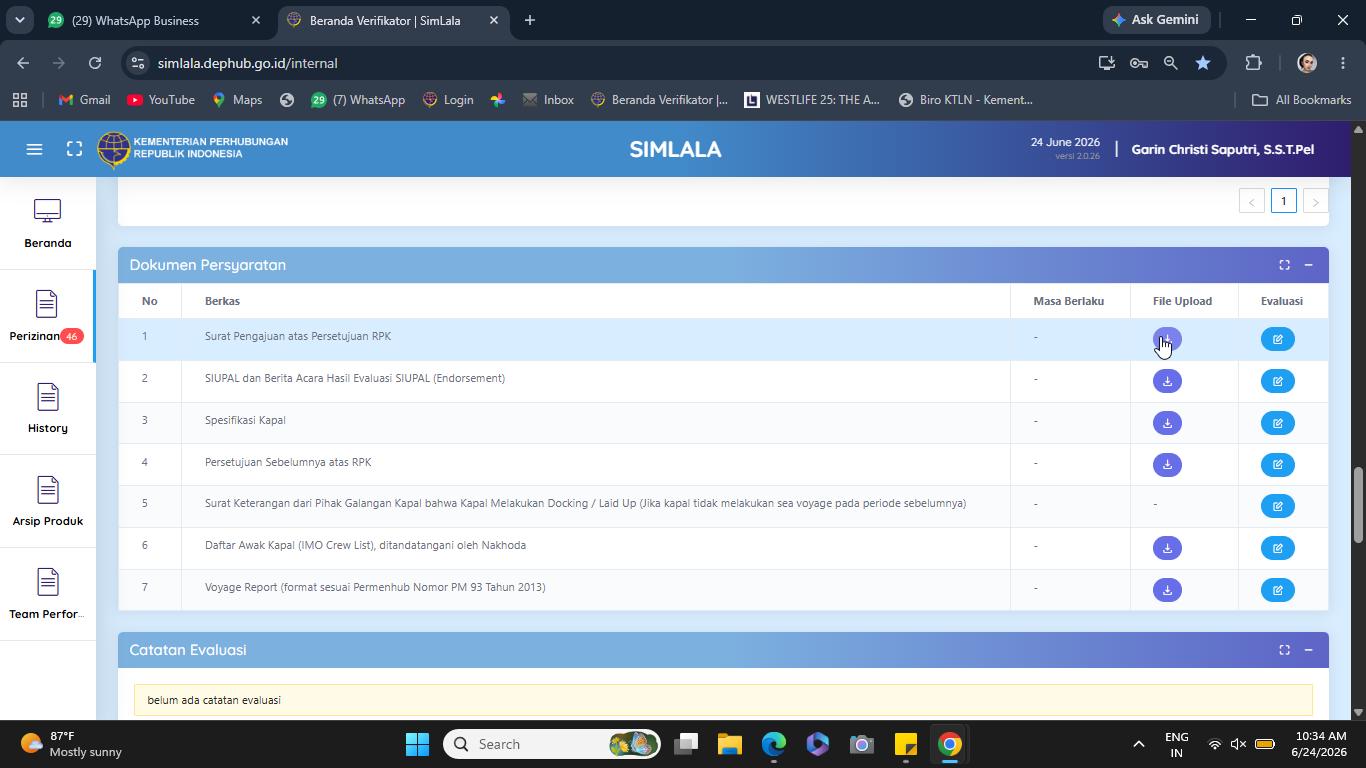Close the Beranda Verifikator browser tab

493,20
